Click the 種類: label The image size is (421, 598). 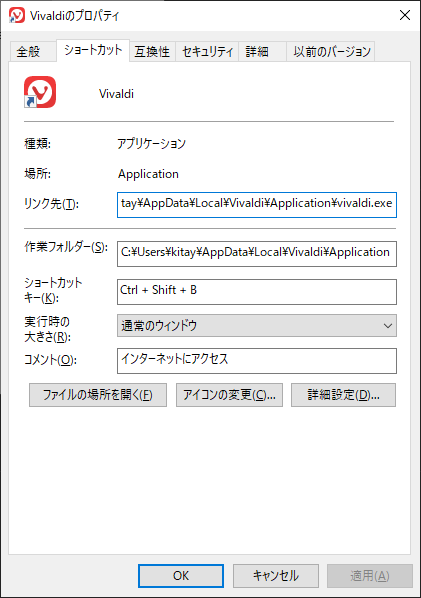click(38, 143)
